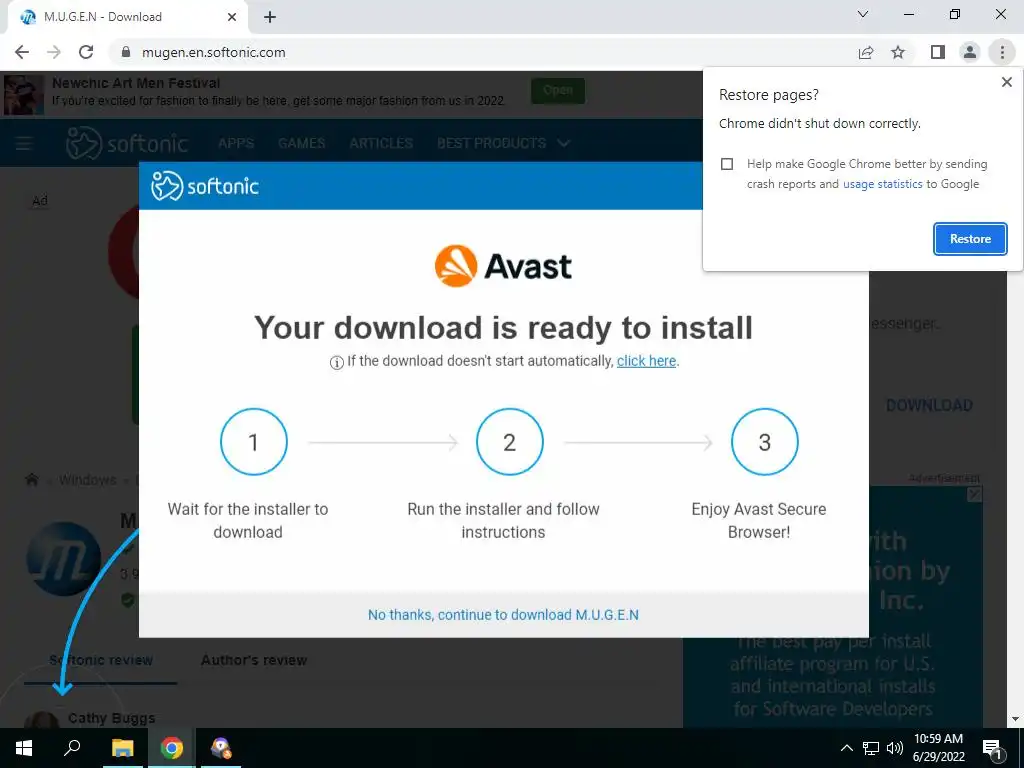Select the M.U.G.E.N - Download tab
Viewport: 1024px width, 768px height.
[x=127, y=17]
